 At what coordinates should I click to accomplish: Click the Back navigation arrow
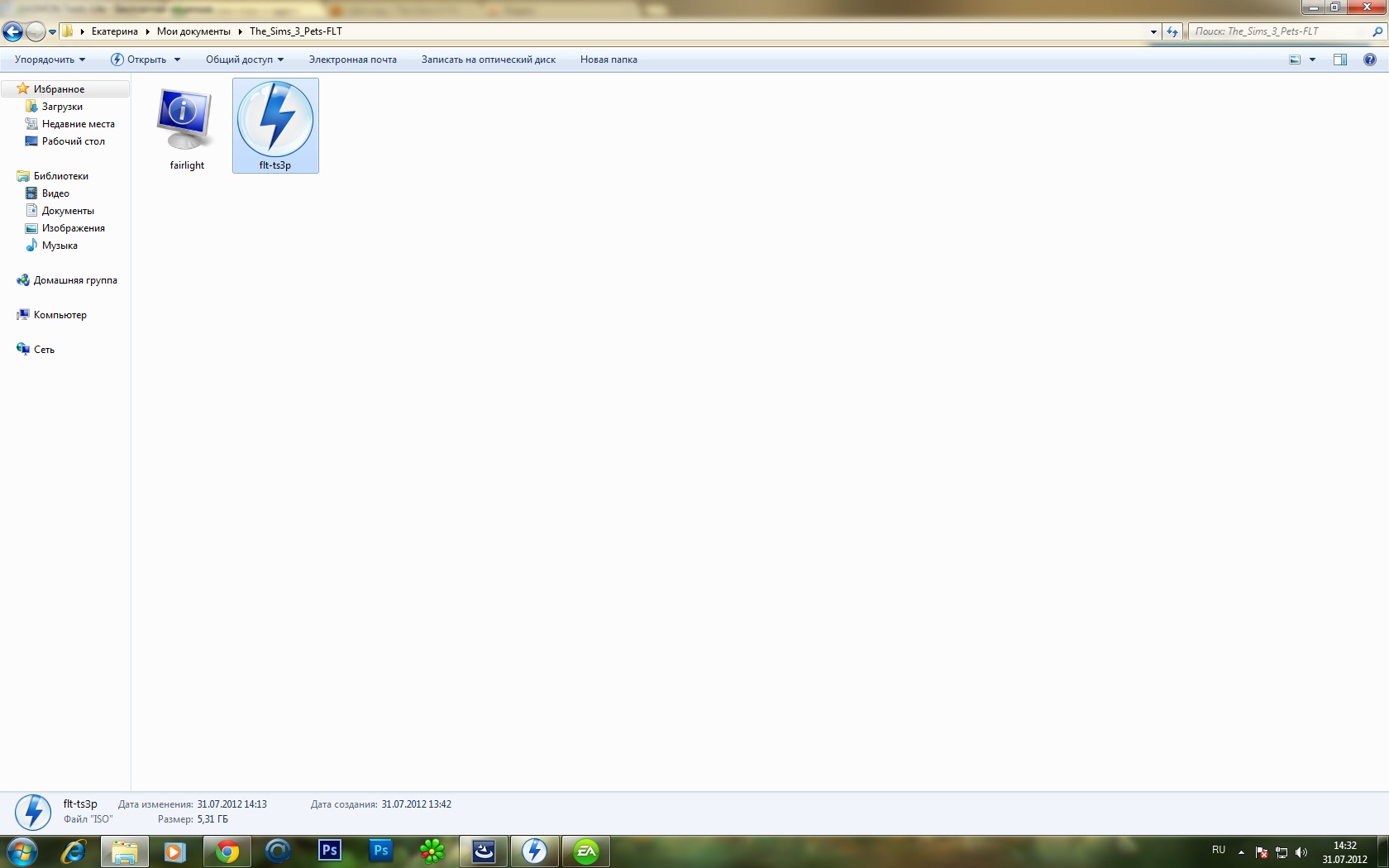coord(12,31)
